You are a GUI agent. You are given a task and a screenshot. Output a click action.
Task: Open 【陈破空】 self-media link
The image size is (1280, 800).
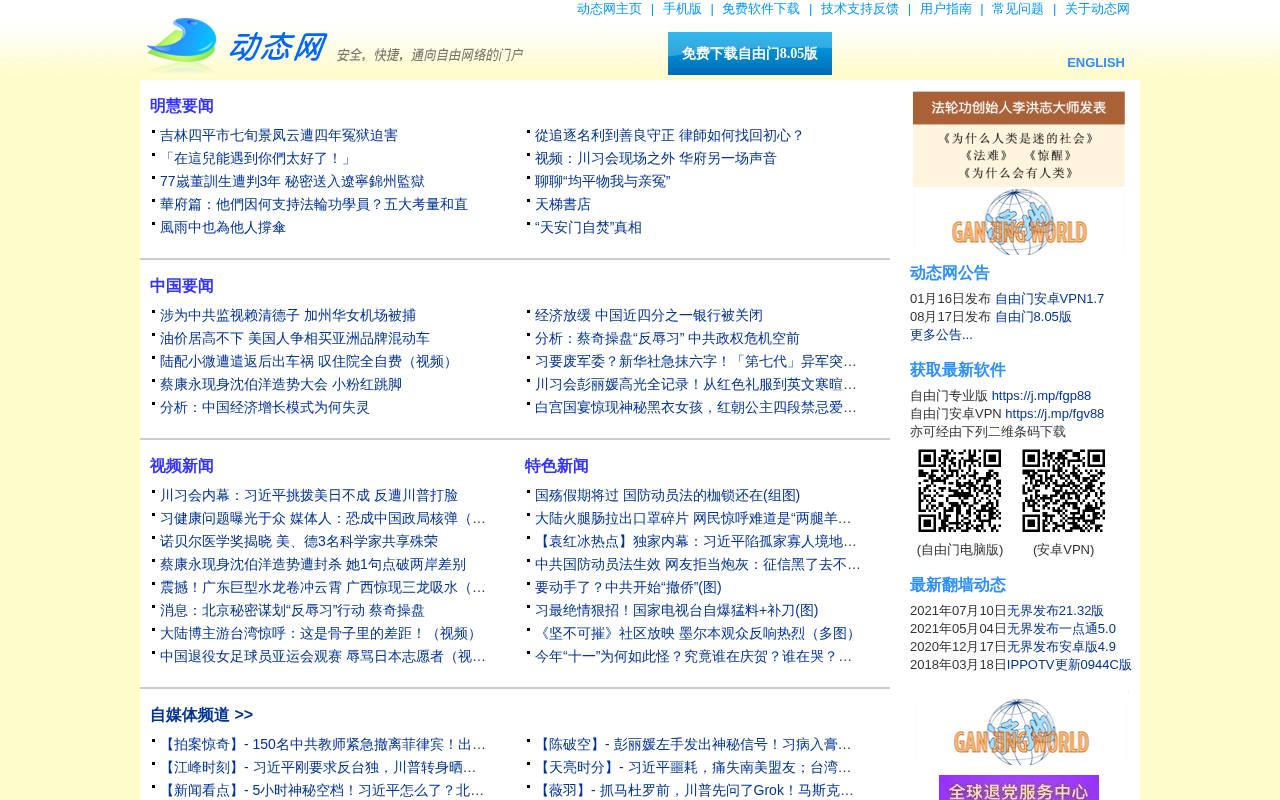[693, 744]
